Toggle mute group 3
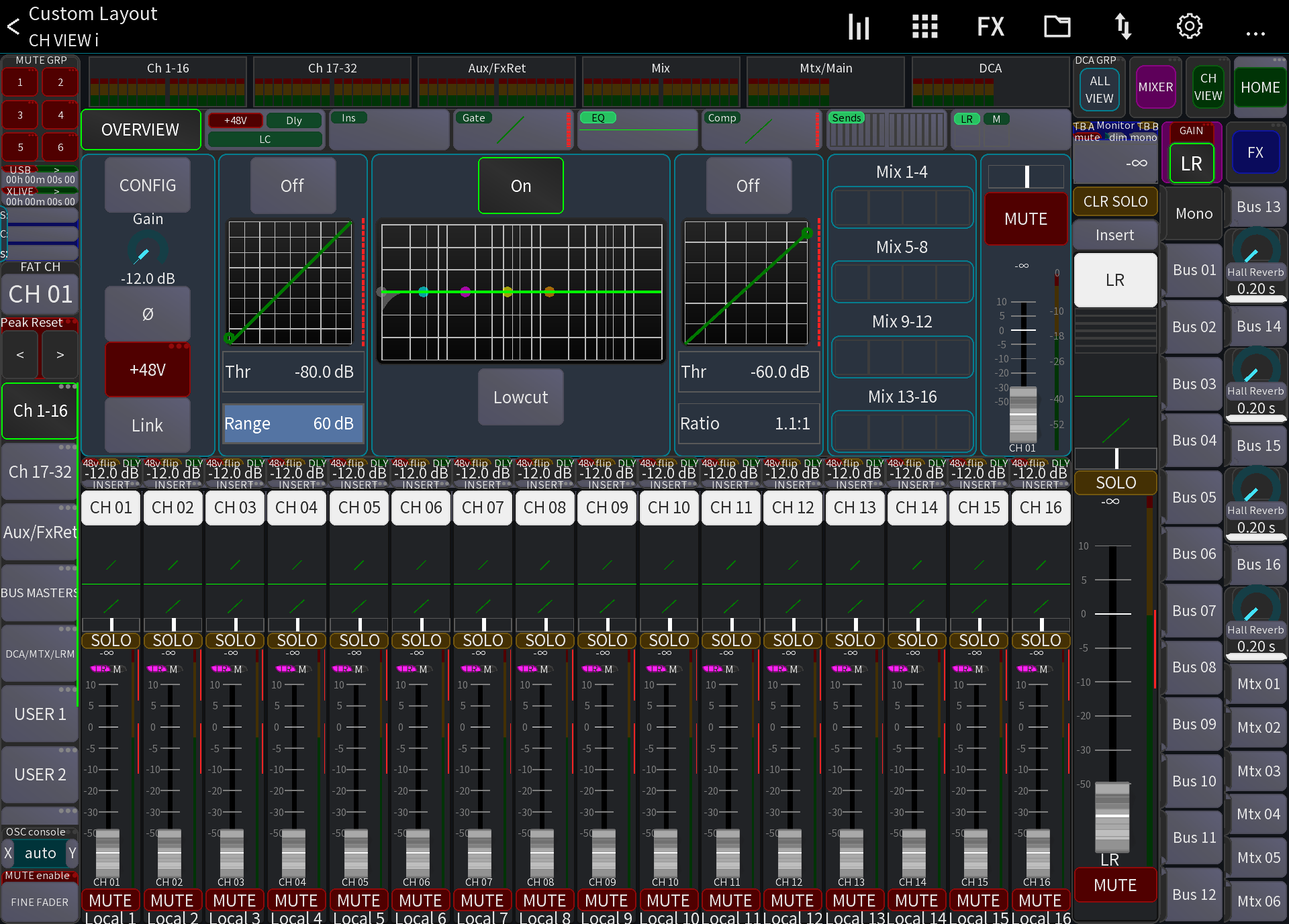Viewport: 1289px width, 924px height. point(20,115)
